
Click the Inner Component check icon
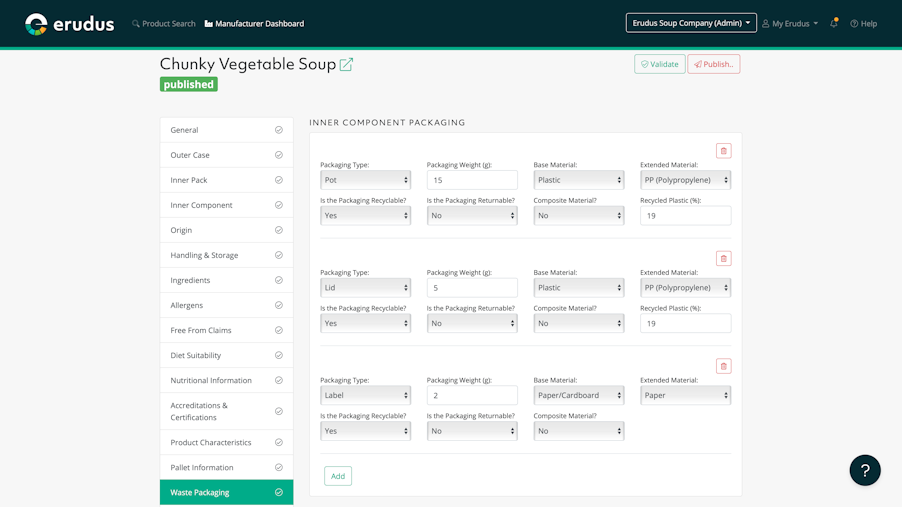[x=278, y=205]
